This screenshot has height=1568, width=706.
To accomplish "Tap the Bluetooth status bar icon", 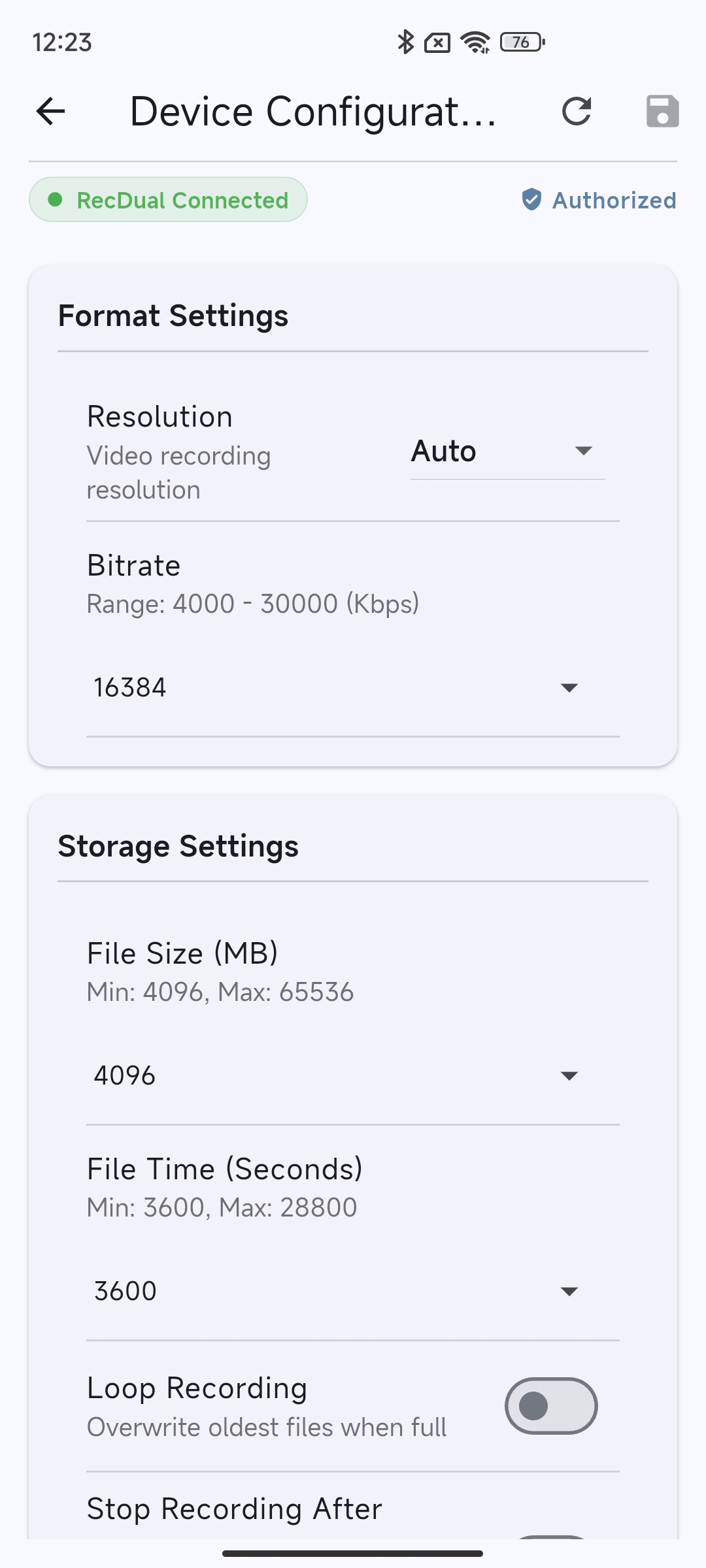I will [405, 42].
